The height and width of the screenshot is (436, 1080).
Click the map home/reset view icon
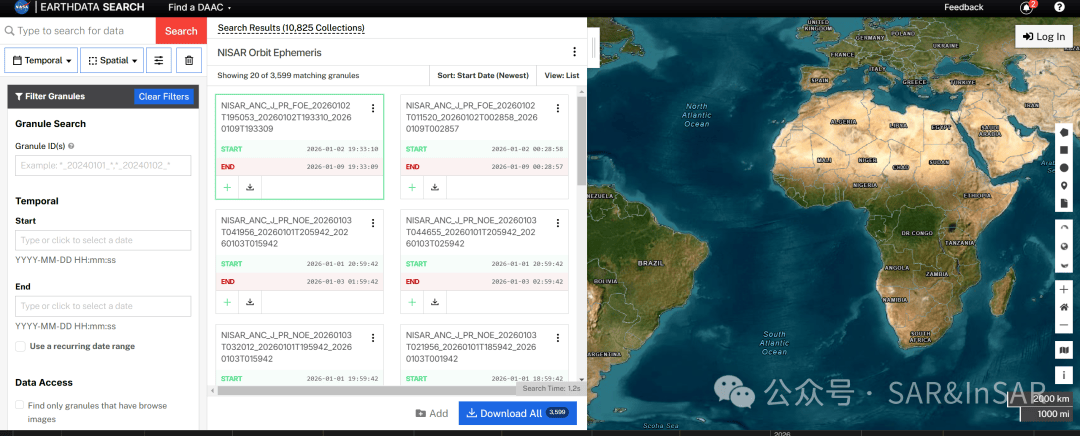(x=1064, y=307)
